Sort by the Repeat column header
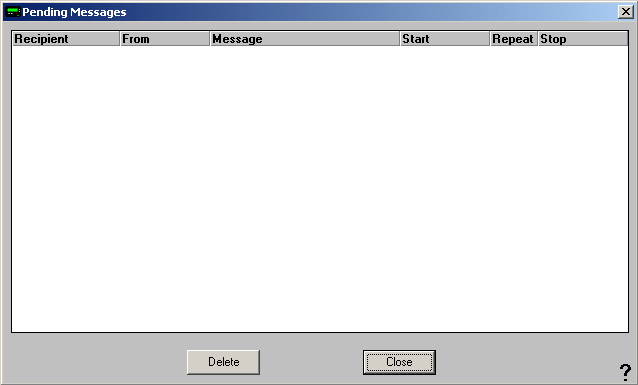 [x=514, y=39]
